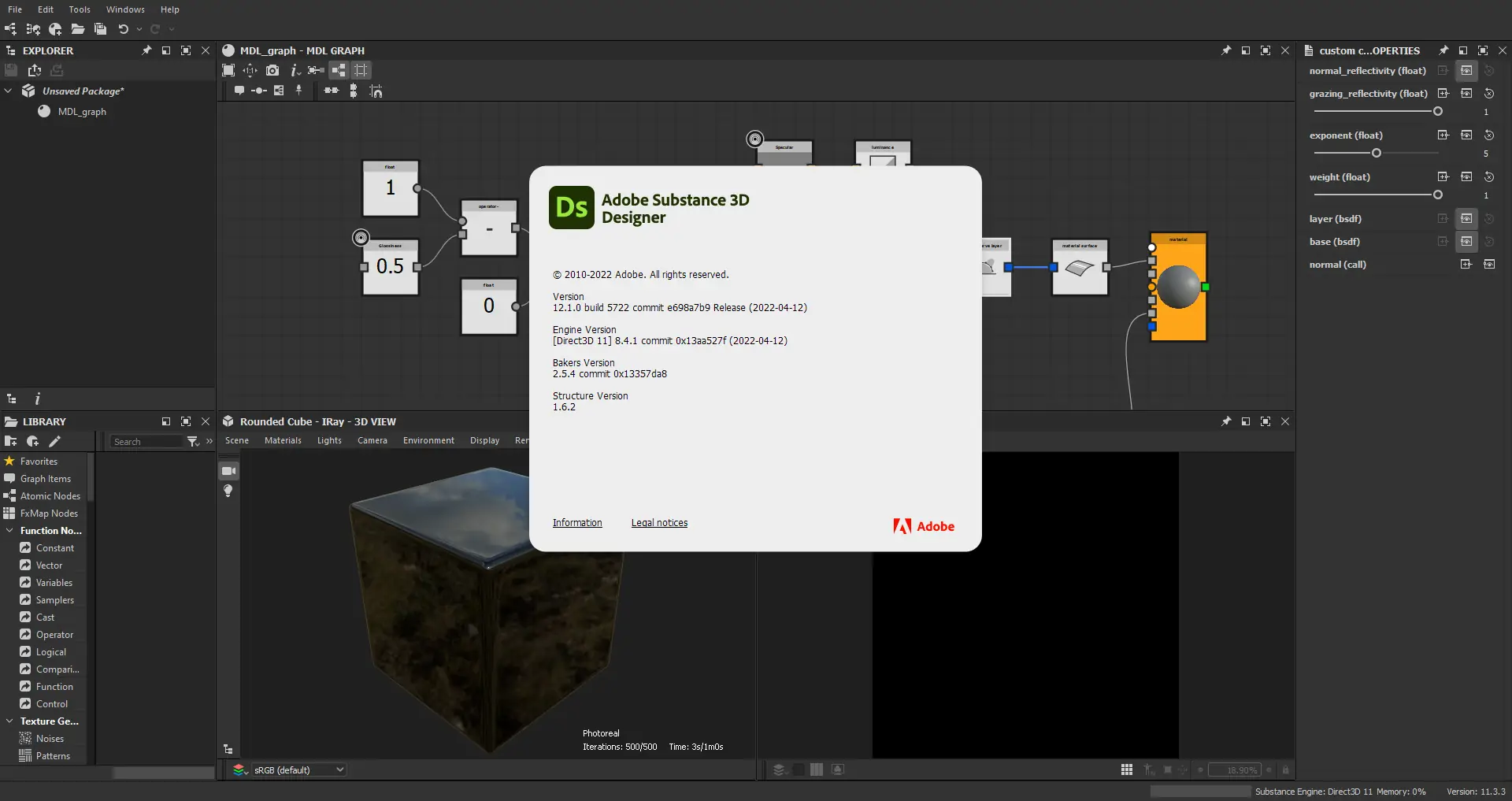Toggle visibility of weight parameter
Viewport: 1512px width, 801px height.
pyautogui.click(x=1466, y=176)
